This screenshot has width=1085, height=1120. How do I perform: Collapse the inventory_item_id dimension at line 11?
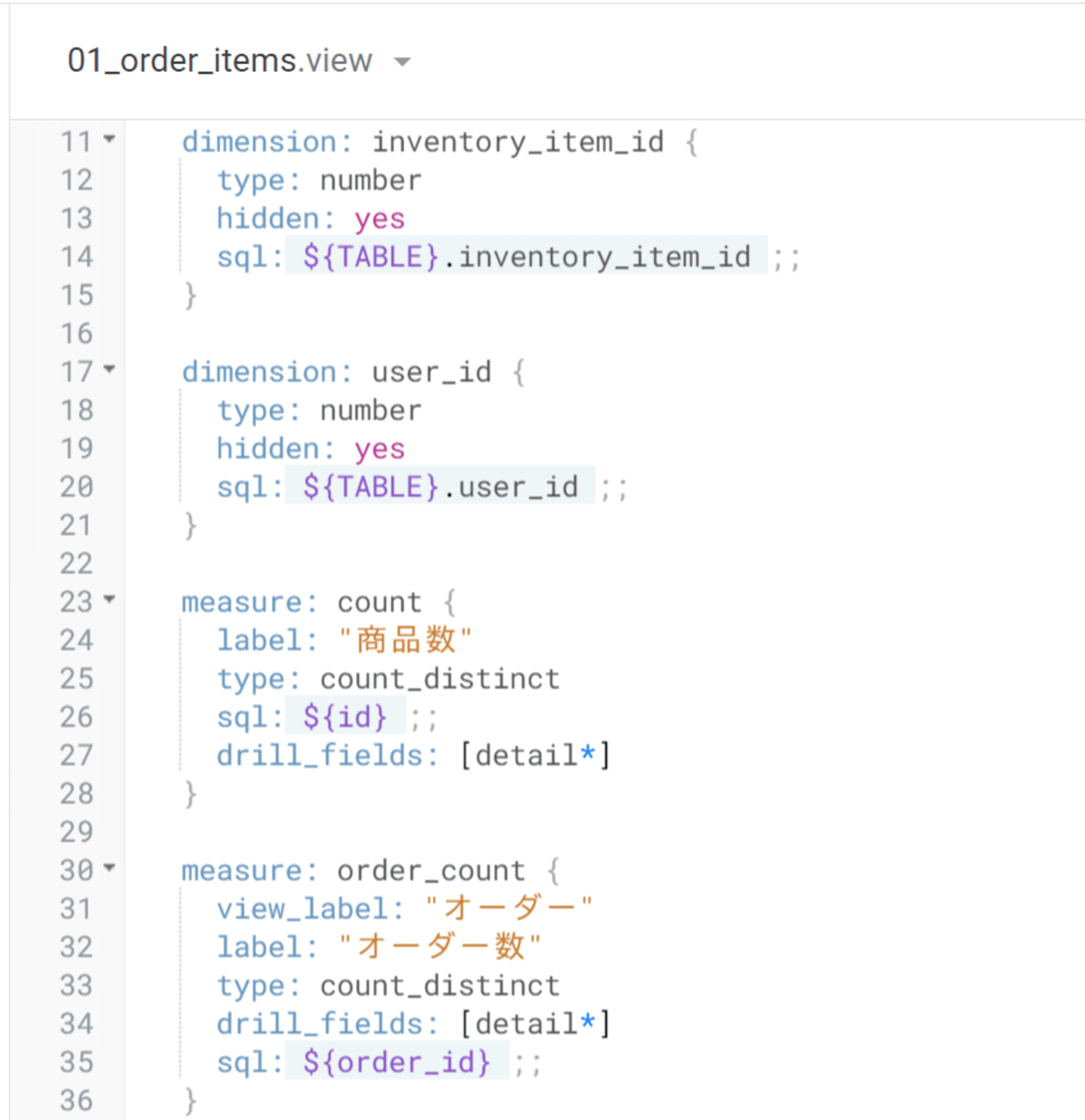(109, 138)
